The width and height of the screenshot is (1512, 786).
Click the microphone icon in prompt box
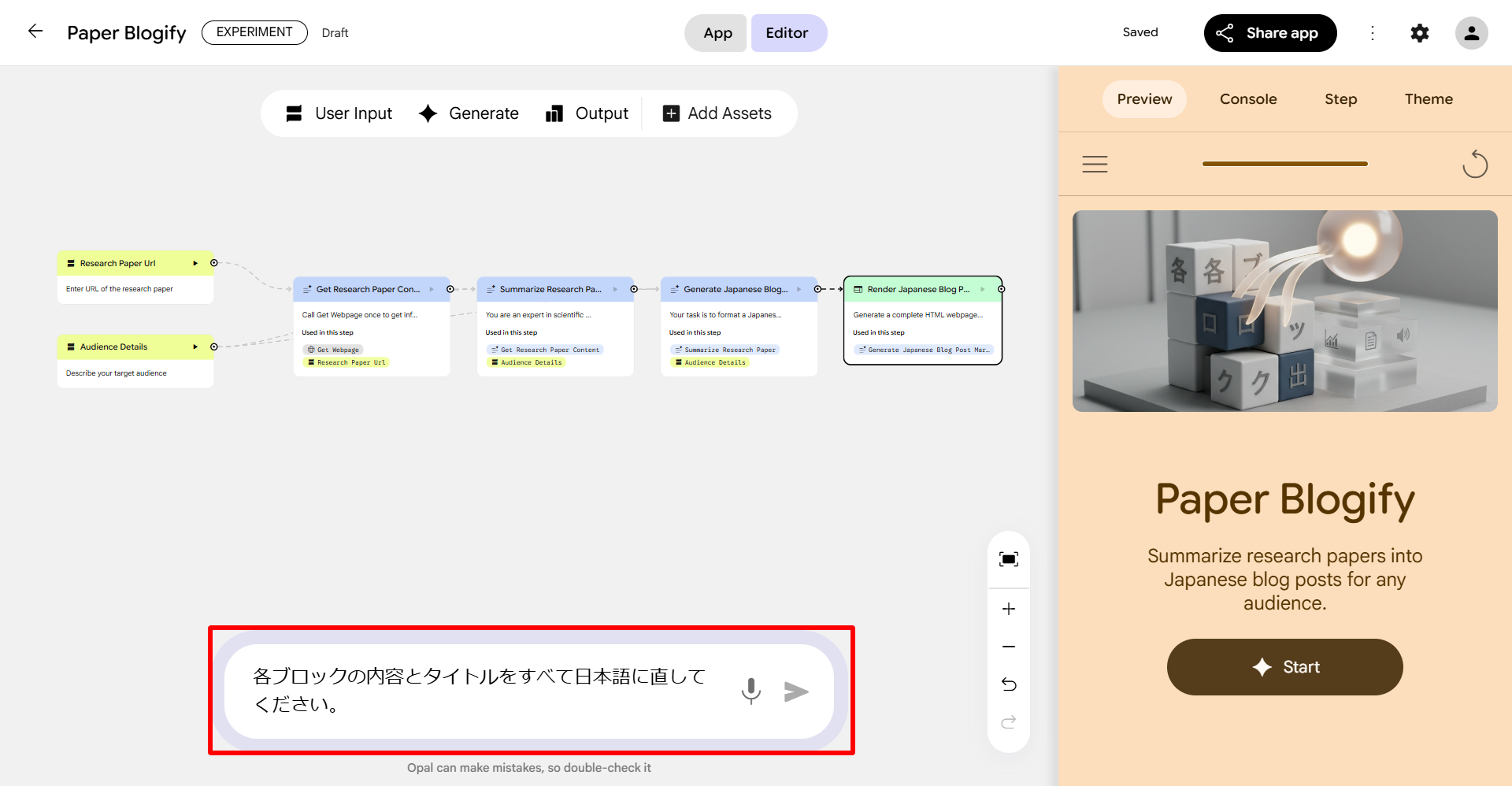point(750,691)
